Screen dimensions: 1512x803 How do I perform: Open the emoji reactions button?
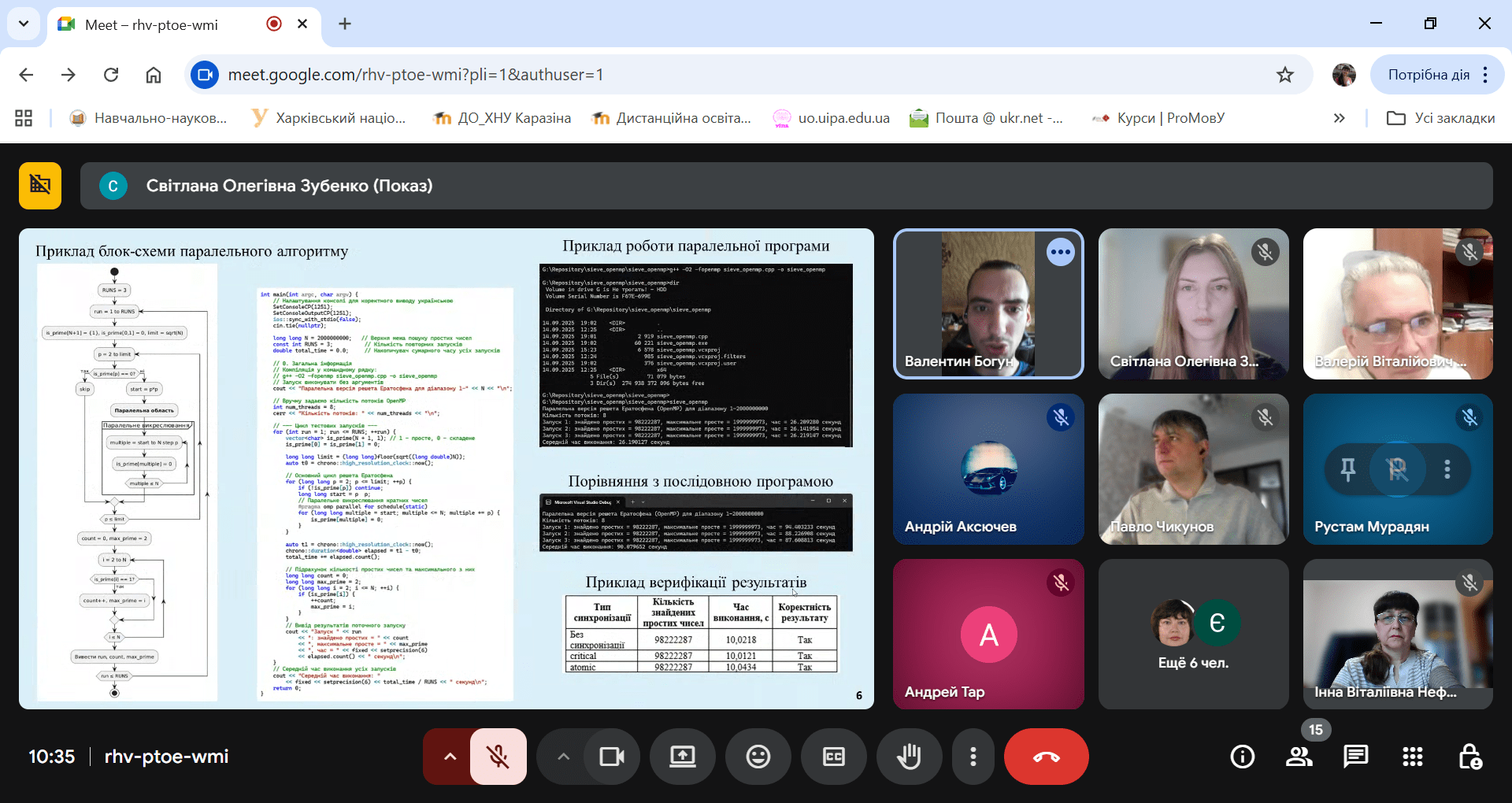click(x=758, y=757)
